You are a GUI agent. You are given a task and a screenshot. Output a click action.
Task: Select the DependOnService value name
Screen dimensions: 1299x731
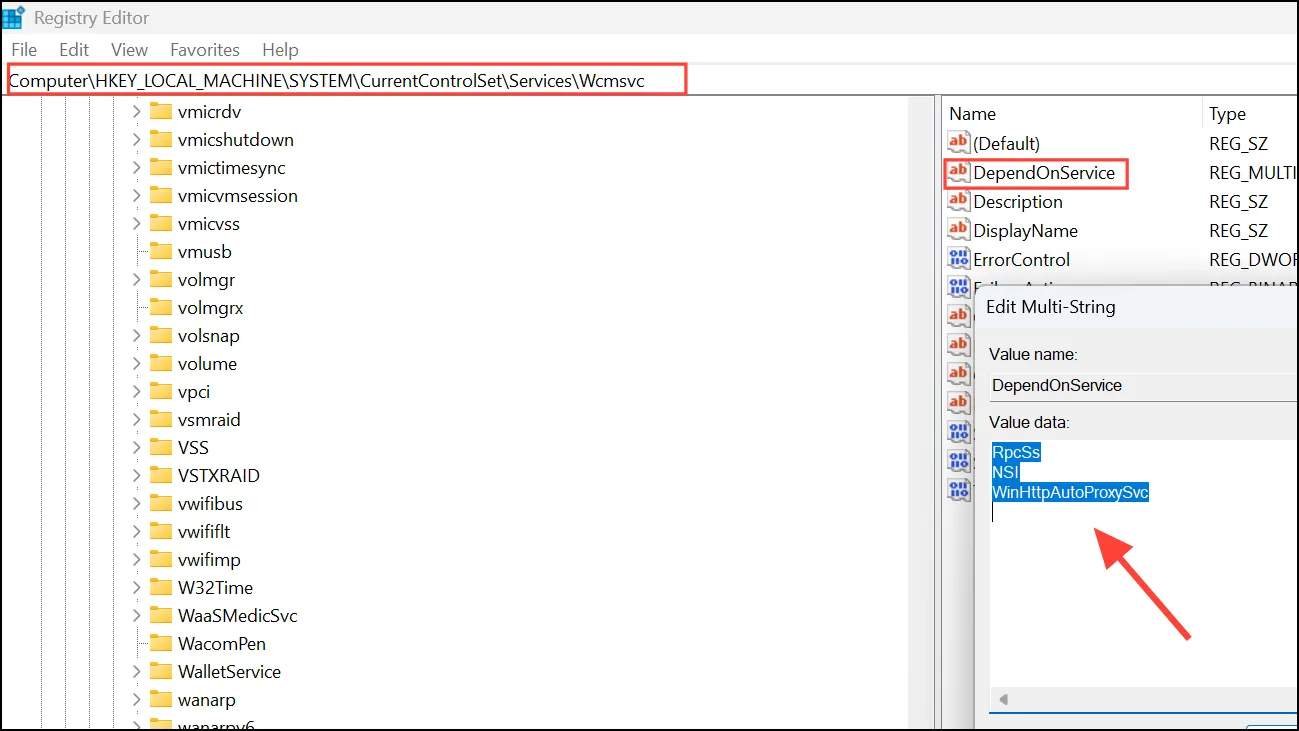(x=1044, y=172)
